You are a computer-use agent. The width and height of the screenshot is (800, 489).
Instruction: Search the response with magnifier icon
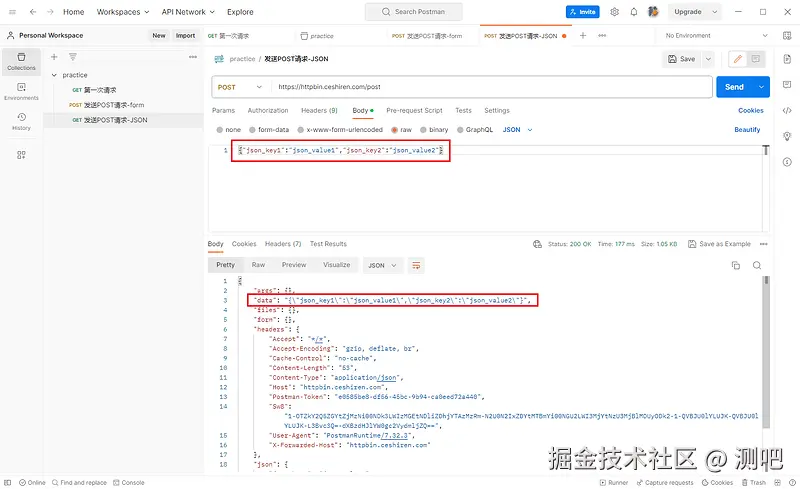point(757,265)
